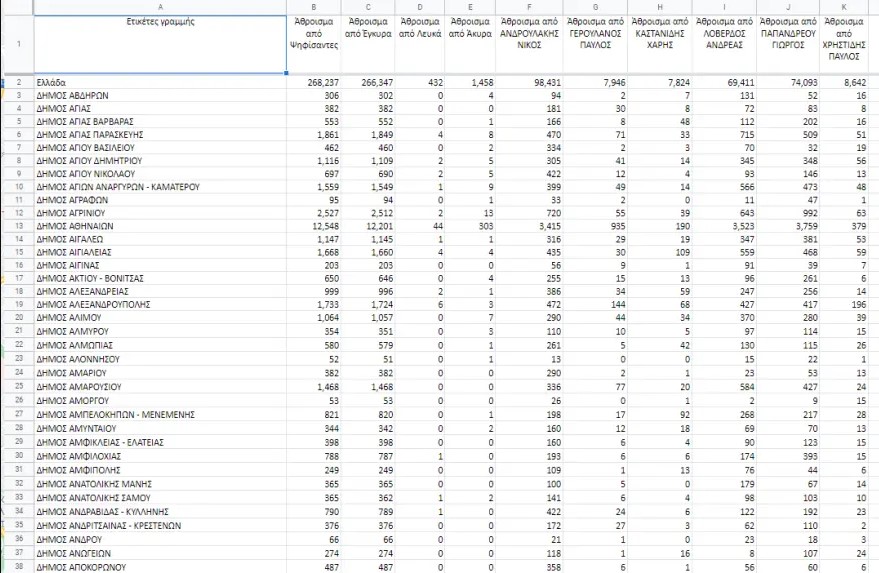Click the fill handle on cell A1
Image resolution: width=879 pixels, height=573 pixels.
tap(286, 74)
